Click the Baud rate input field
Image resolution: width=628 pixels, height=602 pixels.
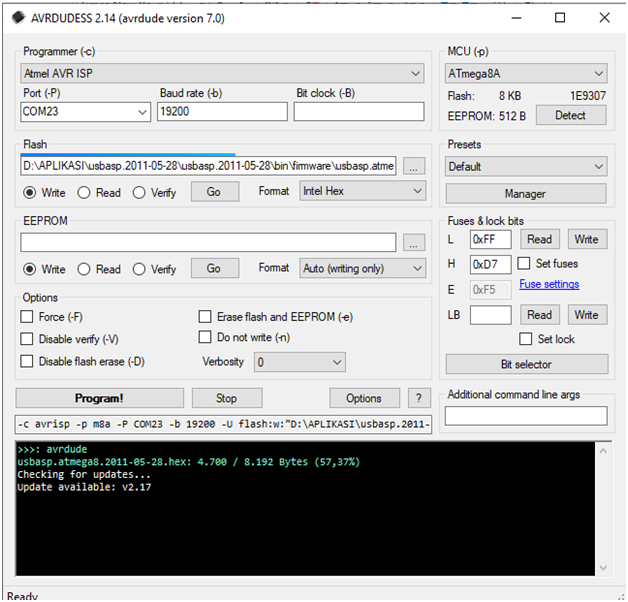pos(221,112)
